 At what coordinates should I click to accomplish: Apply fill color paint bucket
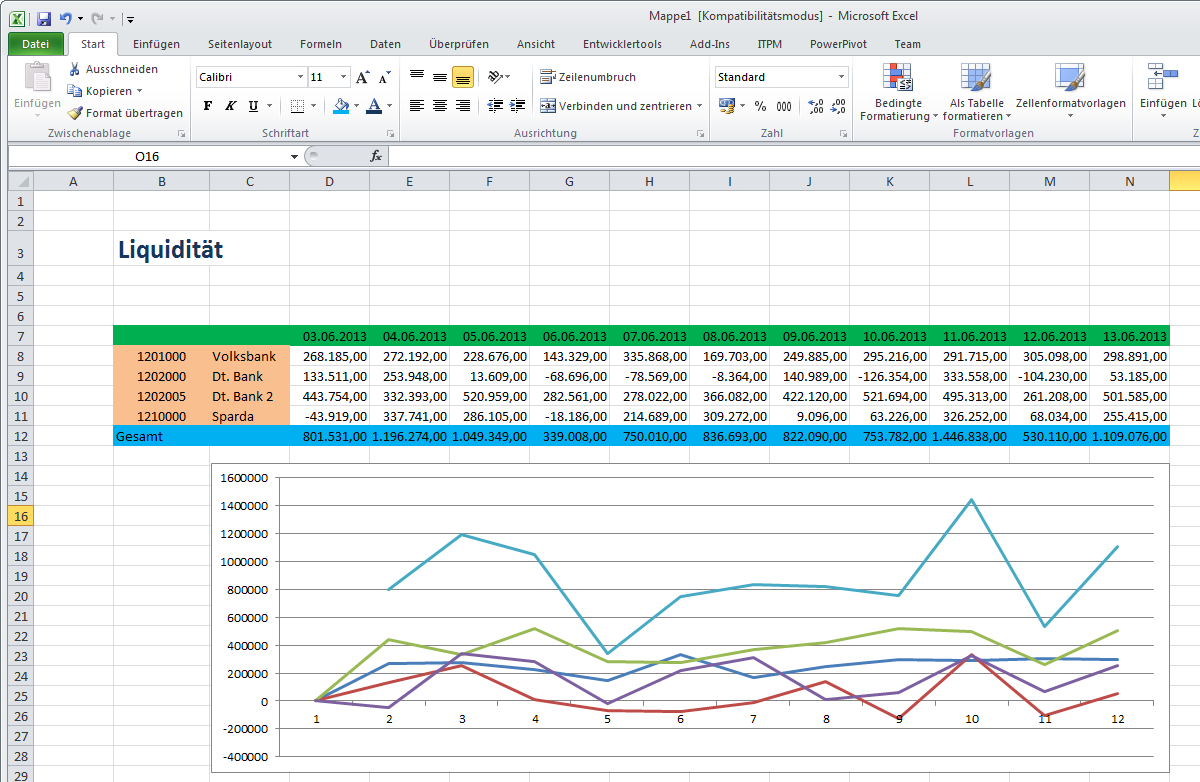pos(341,106)
